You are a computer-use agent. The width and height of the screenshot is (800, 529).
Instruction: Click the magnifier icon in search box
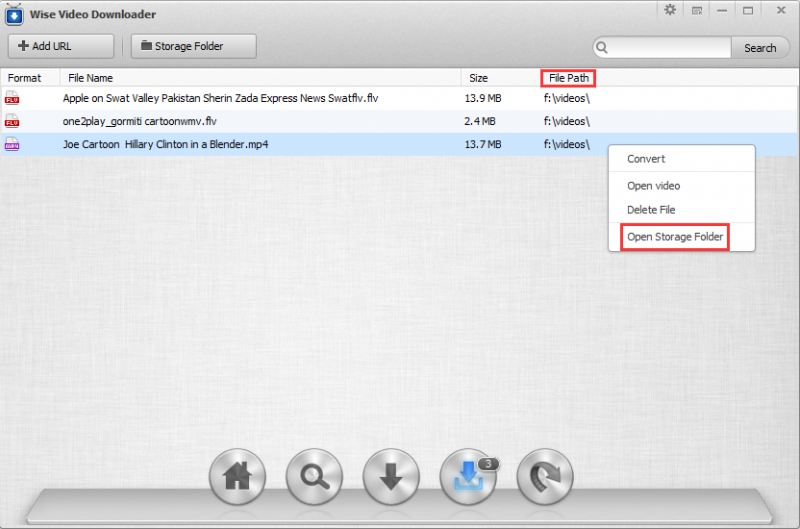click(602, 47)
